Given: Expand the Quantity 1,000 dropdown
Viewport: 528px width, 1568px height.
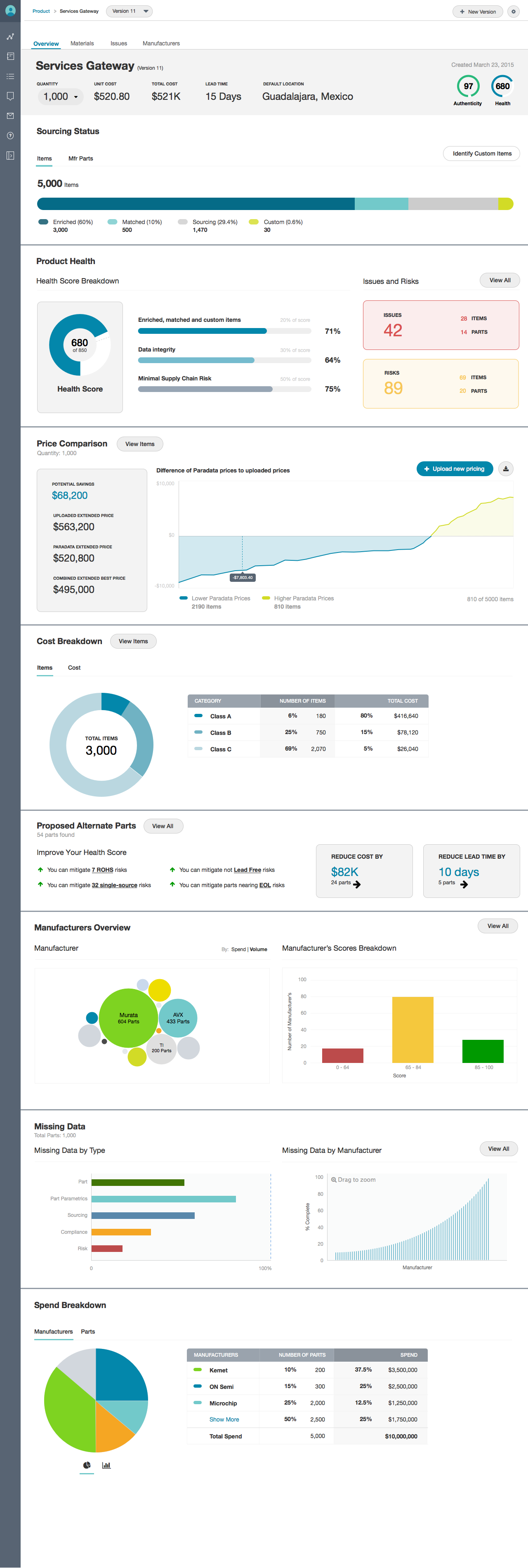Looking at the screenshot, I should coord(60,97).
